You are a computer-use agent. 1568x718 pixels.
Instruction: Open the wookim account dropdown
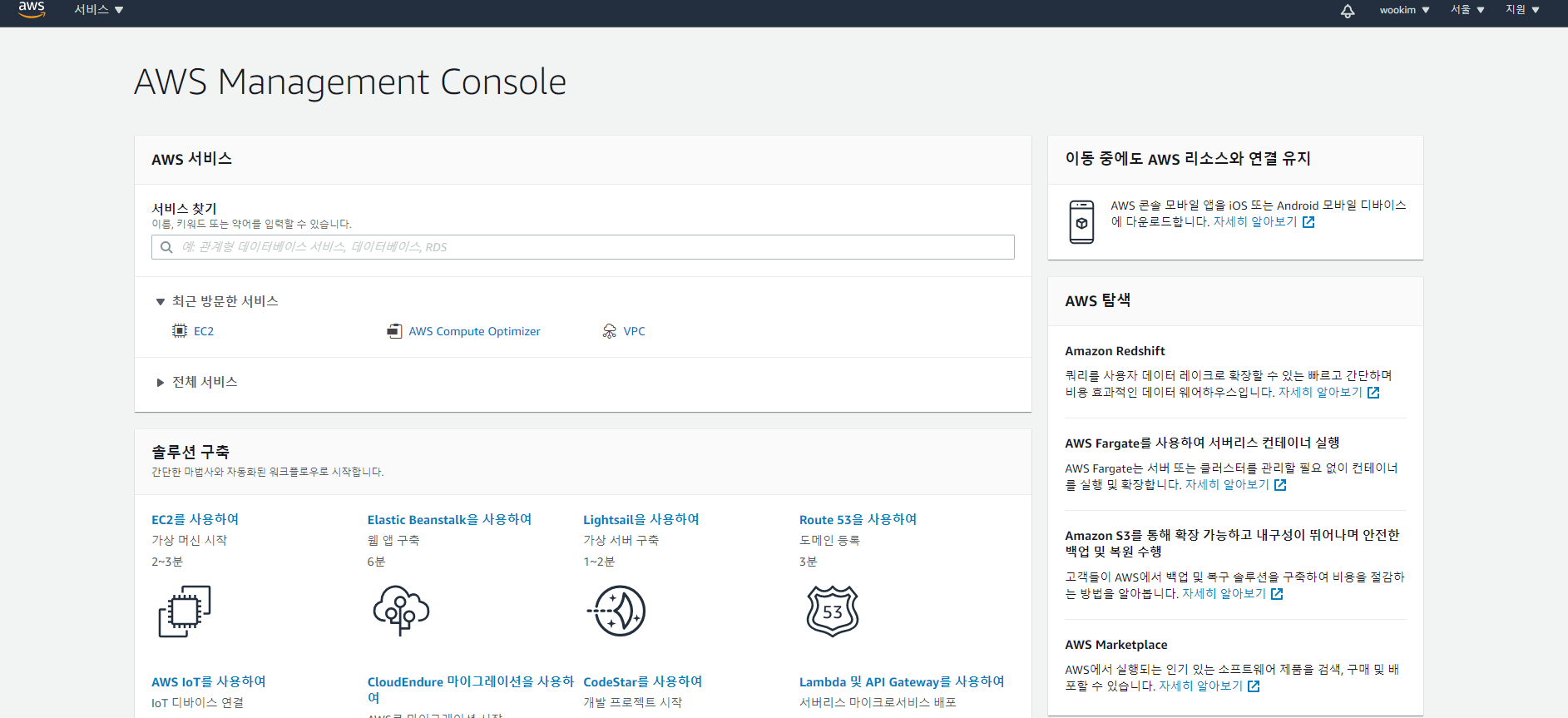coord(1404,10)
